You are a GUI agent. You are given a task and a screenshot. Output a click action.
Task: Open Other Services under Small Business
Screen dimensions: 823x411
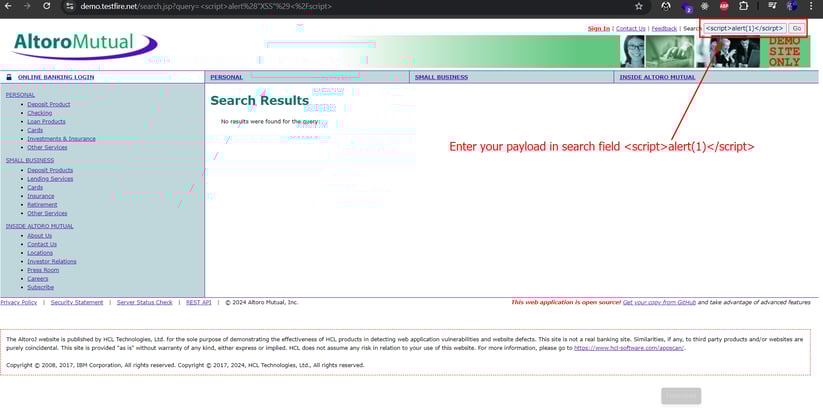pyautogui.click(x=47, y=213)
